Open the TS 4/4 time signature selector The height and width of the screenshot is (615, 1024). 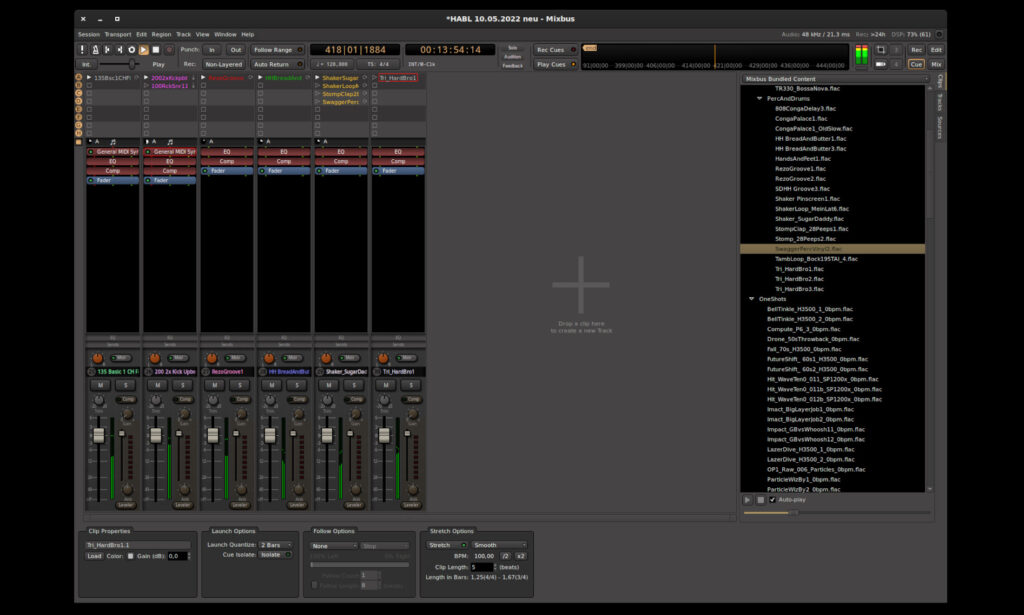pyautogui.click(x=378, y=64)
